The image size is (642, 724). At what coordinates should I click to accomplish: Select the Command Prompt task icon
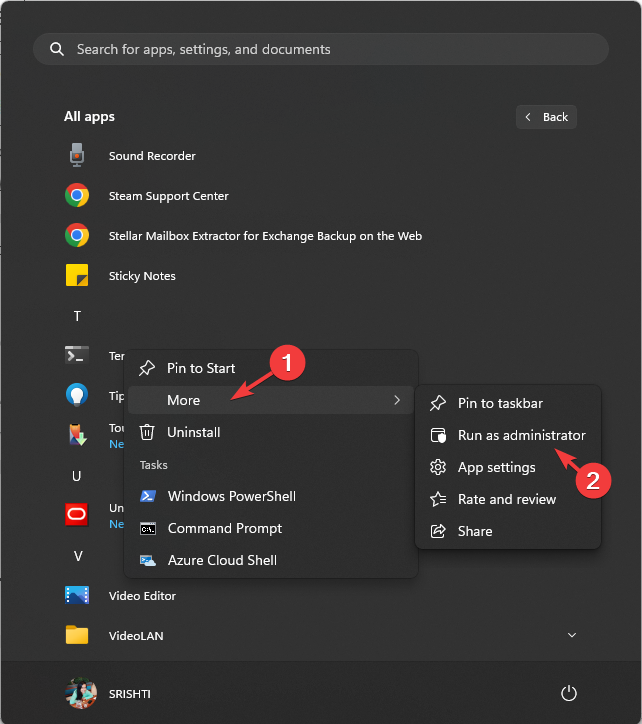[148, 528]
